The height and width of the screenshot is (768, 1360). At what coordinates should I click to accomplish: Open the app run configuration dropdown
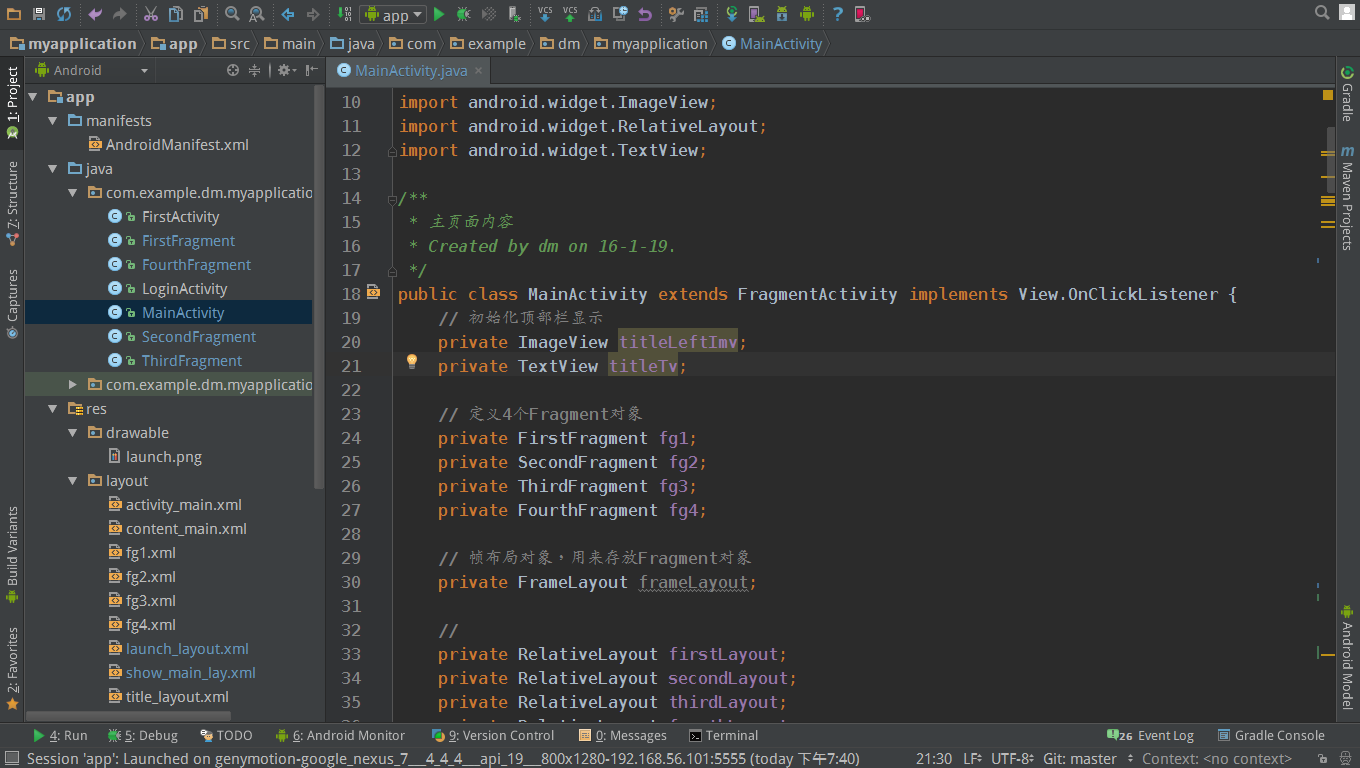393,14
